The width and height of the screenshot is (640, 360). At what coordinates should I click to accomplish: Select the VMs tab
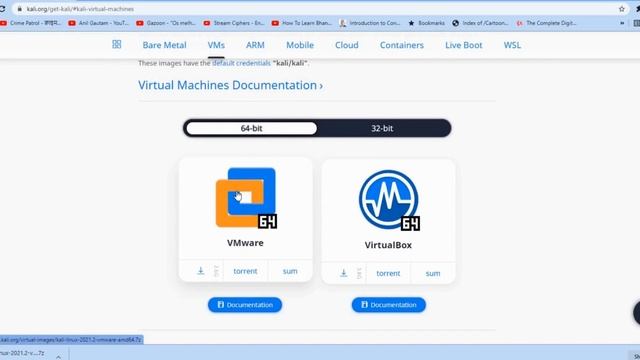pos(216,45)
